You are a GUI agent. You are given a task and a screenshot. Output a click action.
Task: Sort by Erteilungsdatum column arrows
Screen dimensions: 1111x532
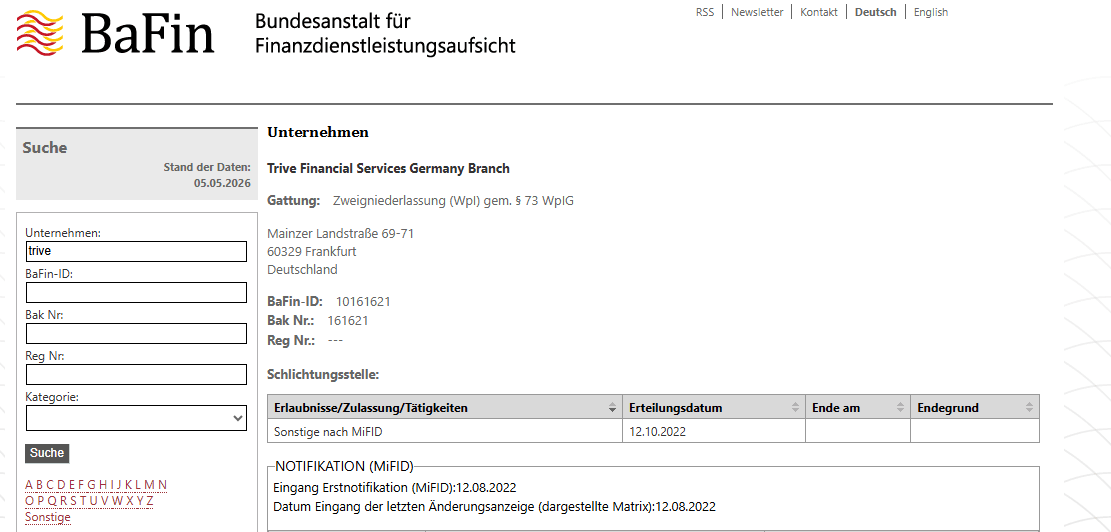click(x=796, y=407)
